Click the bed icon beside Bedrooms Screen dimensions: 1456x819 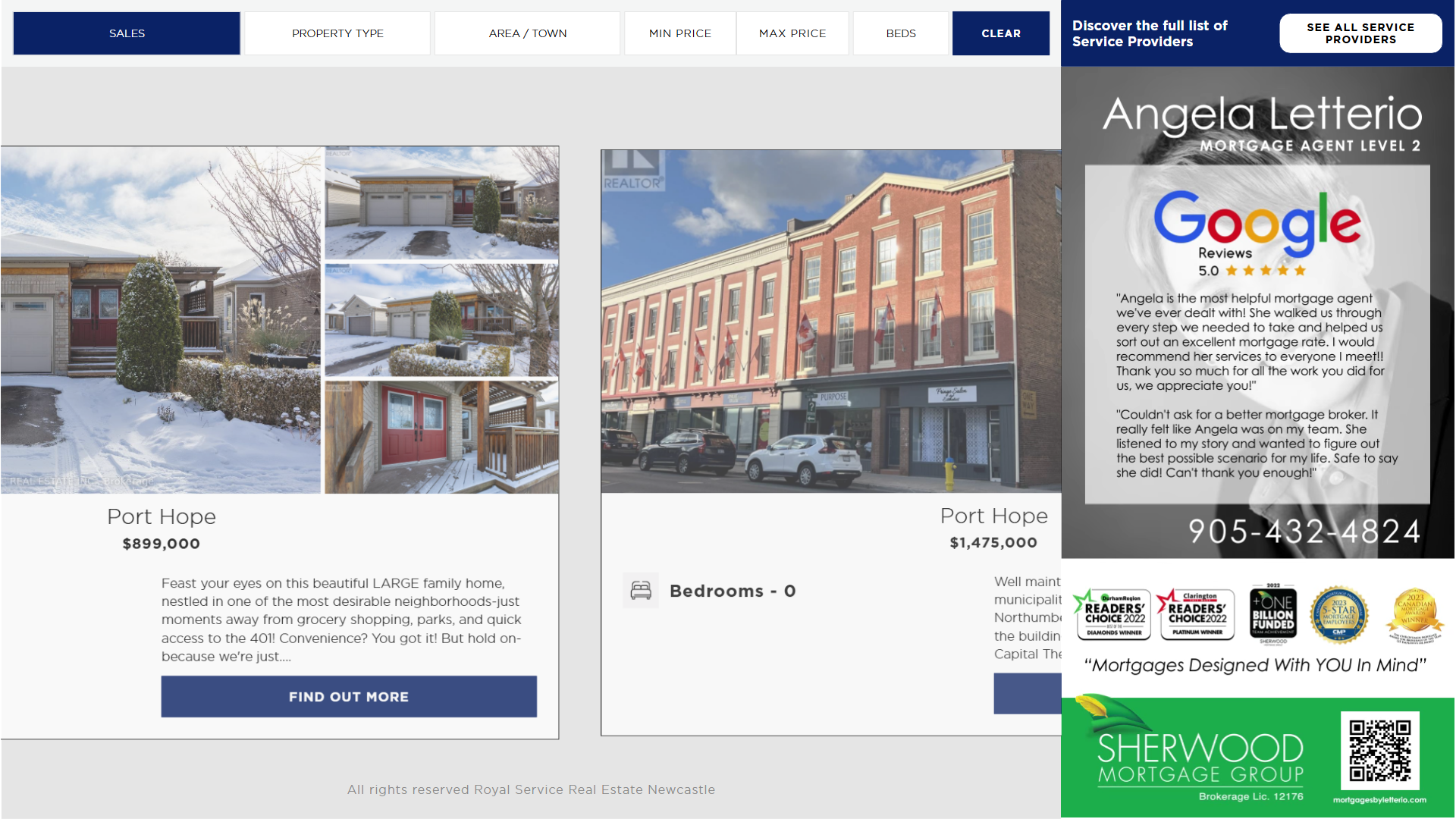click(641, 591)
